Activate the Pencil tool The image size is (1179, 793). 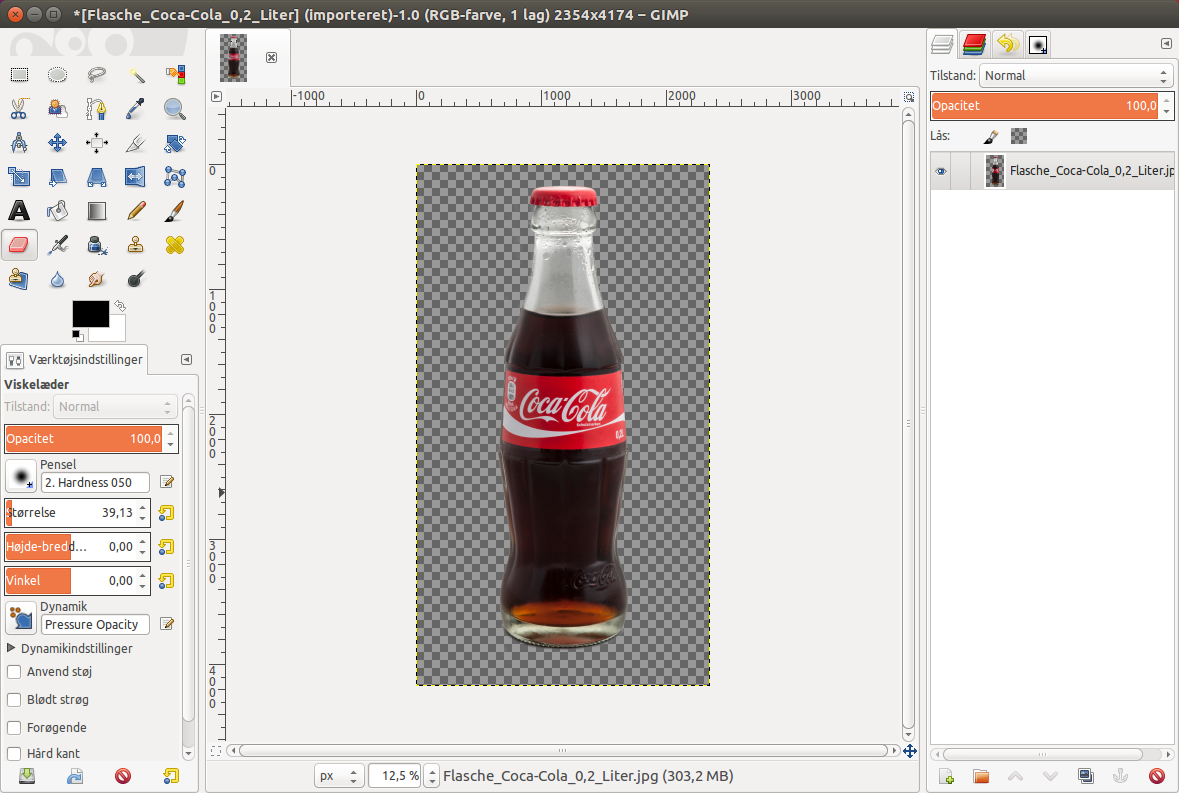(x=135, y=210)
